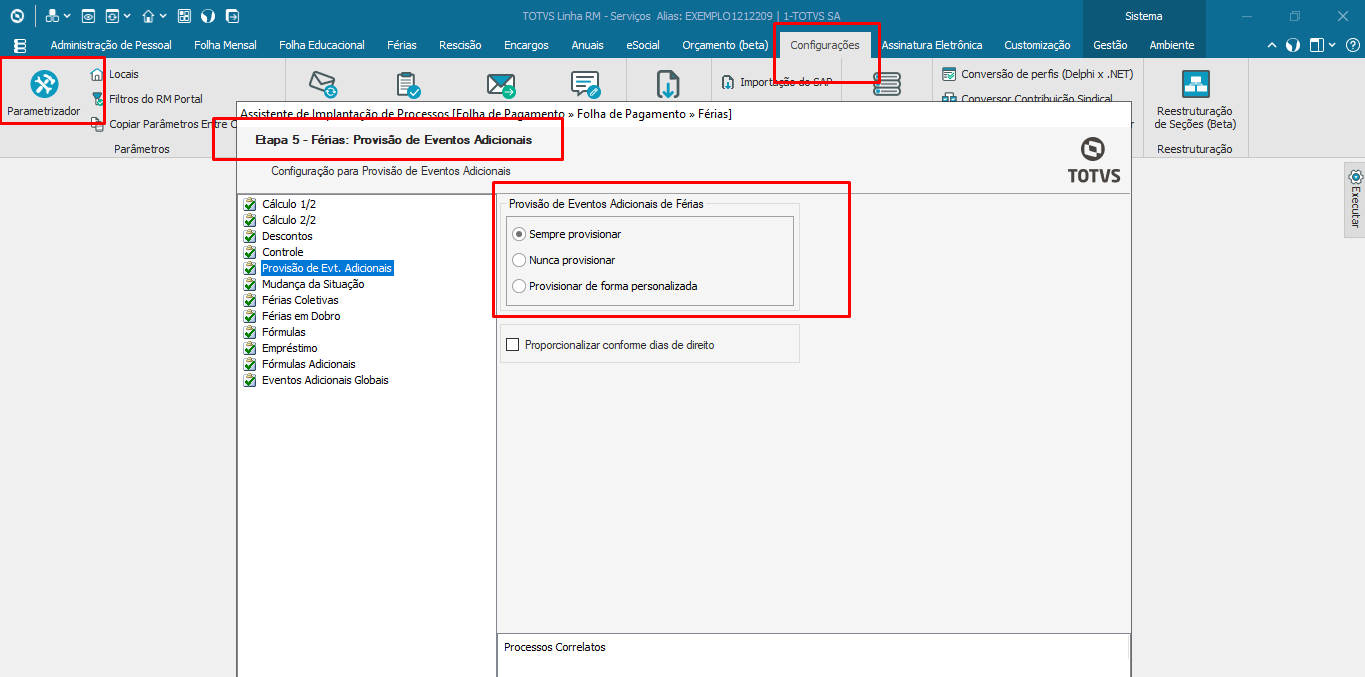Image resolution: width=1365 pixels, height=677 pixels.
Task: Click the chat message with pencil icon
Action: click(x=585, y=85)
